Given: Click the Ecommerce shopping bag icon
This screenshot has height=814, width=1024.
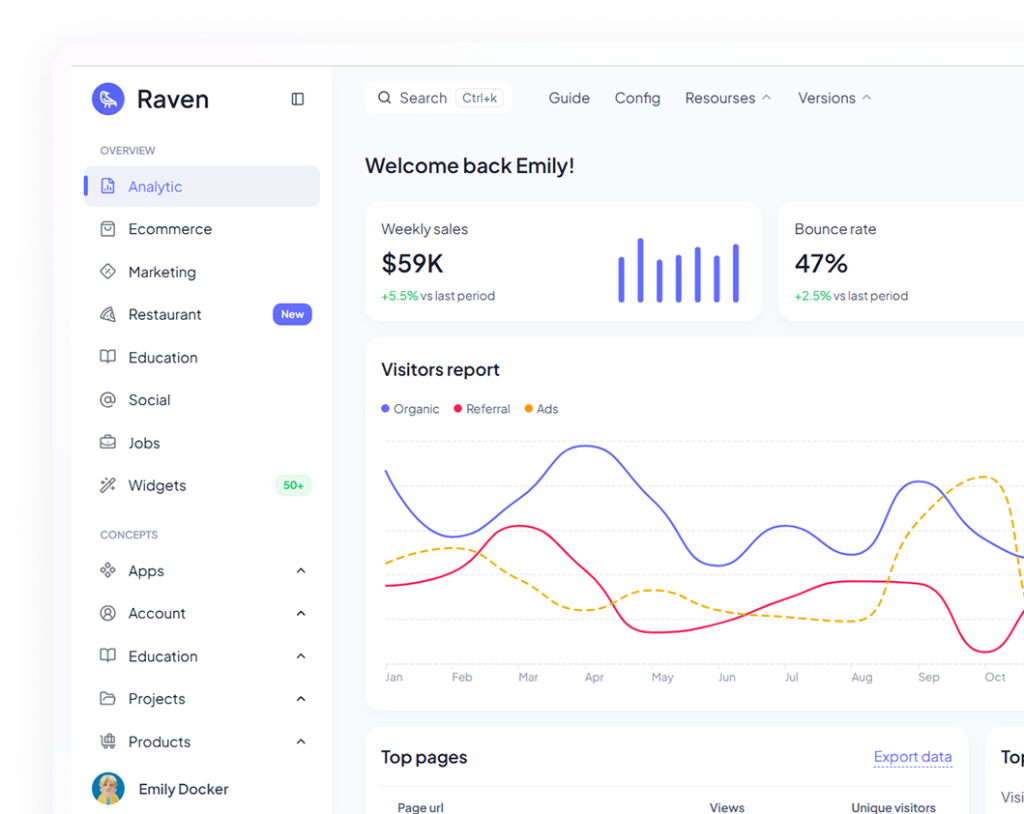Looking at the screenshot, I should [108, 229].
